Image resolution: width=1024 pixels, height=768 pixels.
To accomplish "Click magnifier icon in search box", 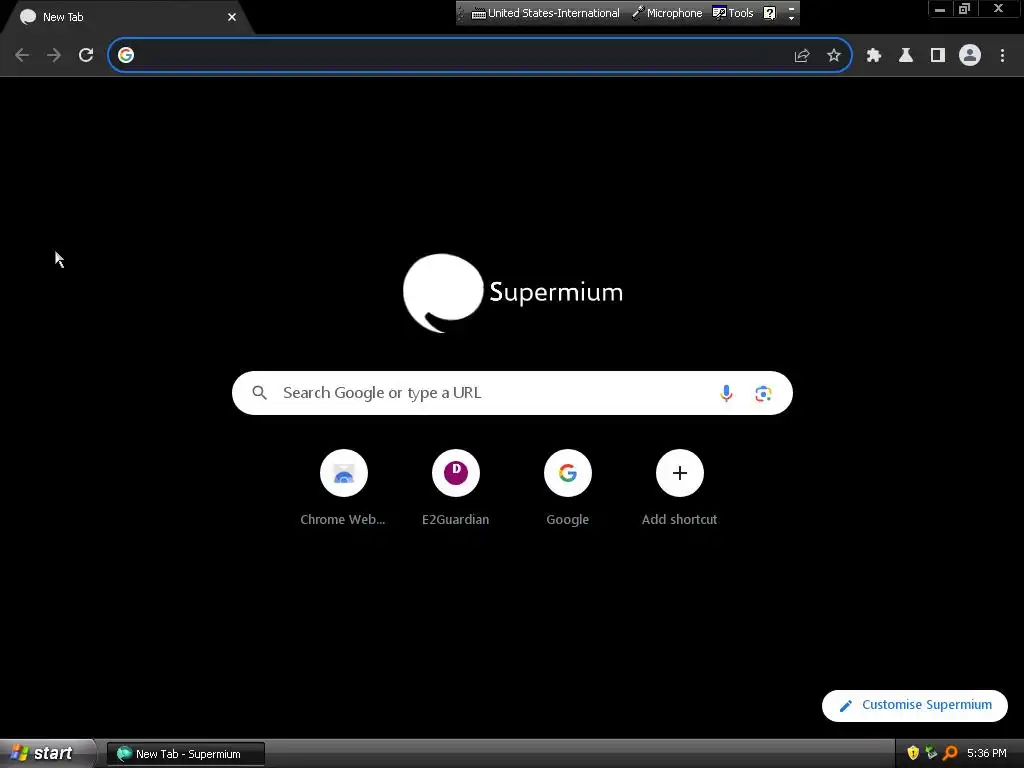I will pyautogui.click(x=259, y=392).
